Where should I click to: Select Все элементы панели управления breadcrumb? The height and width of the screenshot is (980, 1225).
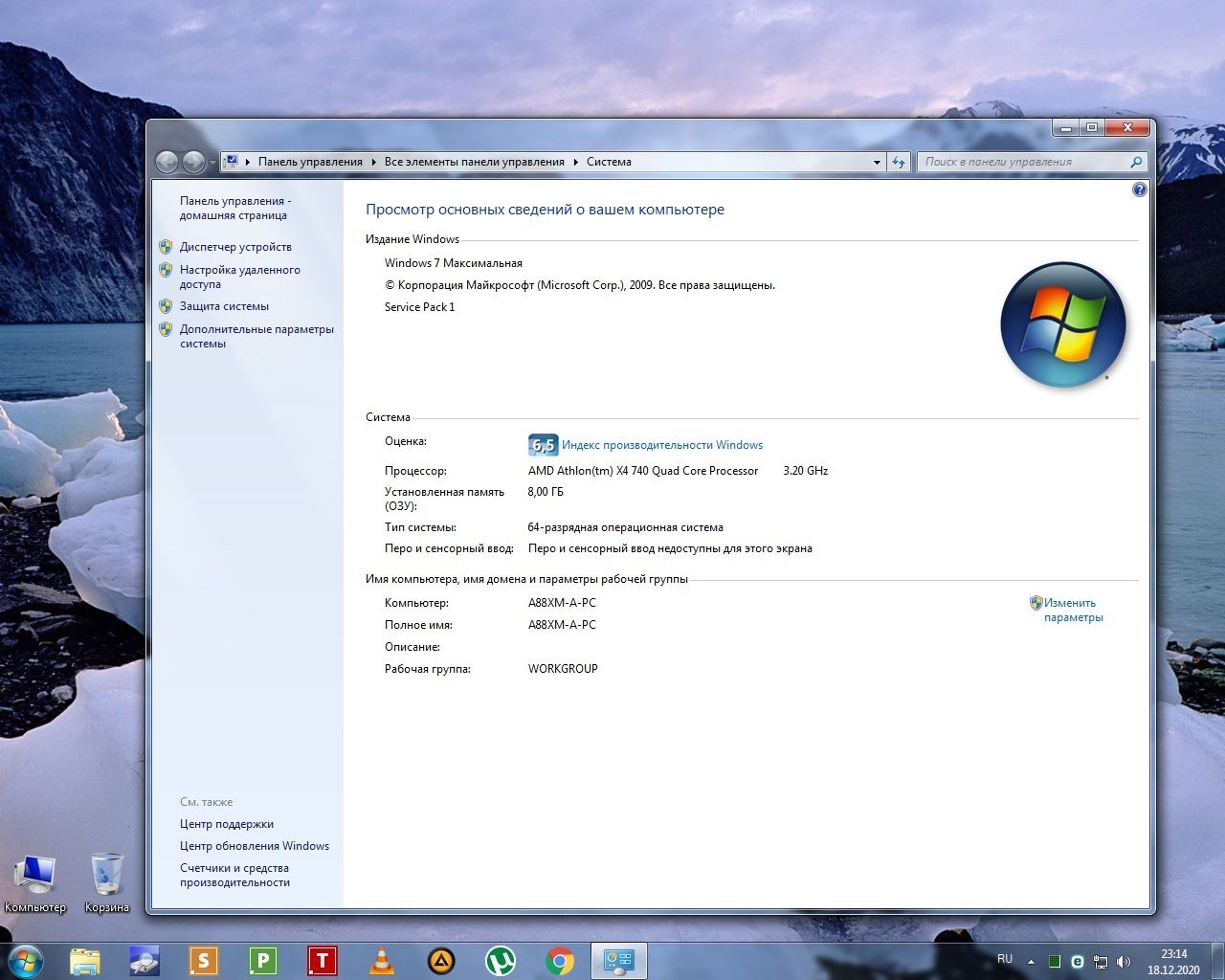click(475, 162)
